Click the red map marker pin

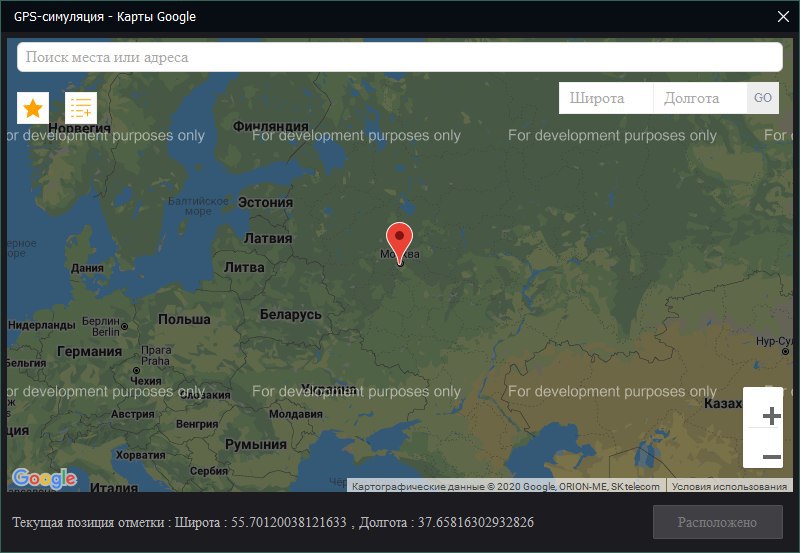(399, 243)
